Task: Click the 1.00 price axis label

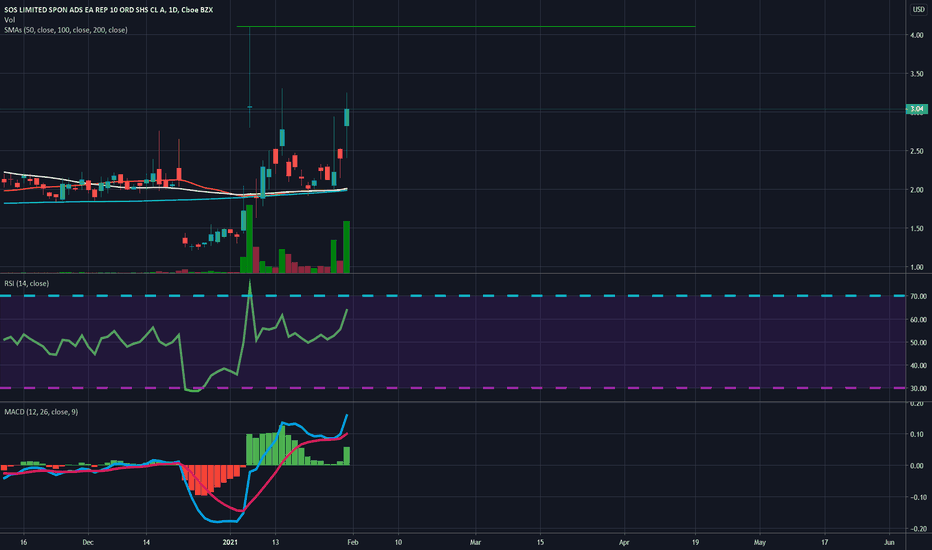Action: (x=917, y=267)
